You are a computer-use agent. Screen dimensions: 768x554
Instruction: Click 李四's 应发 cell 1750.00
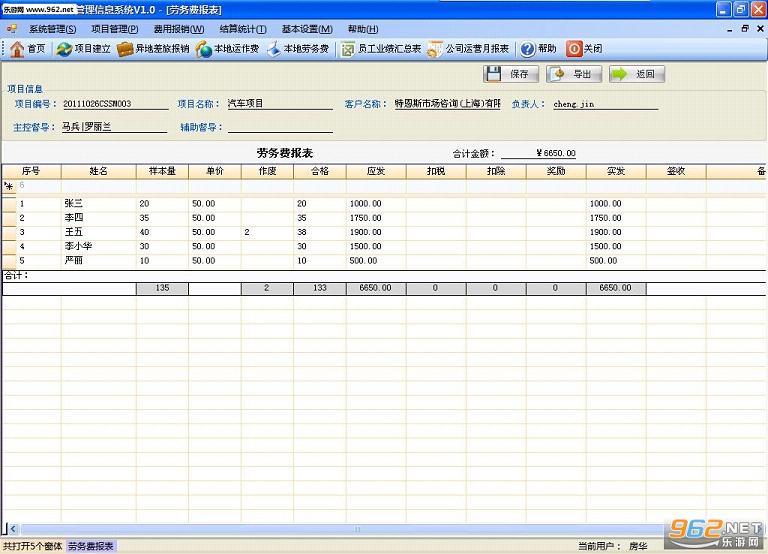[376, 217]
